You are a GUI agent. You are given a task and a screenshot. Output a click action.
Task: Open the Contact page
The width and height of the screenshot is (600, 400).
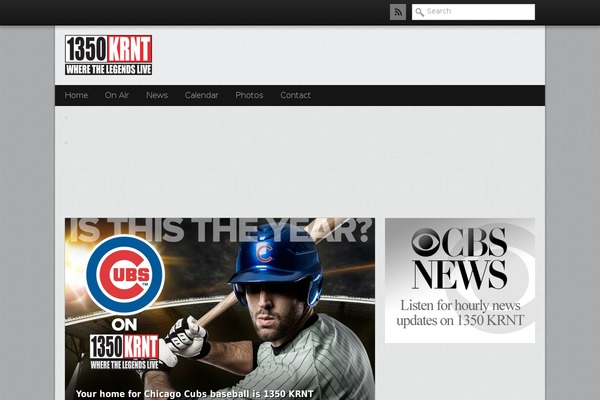click(x=295, y=95)
